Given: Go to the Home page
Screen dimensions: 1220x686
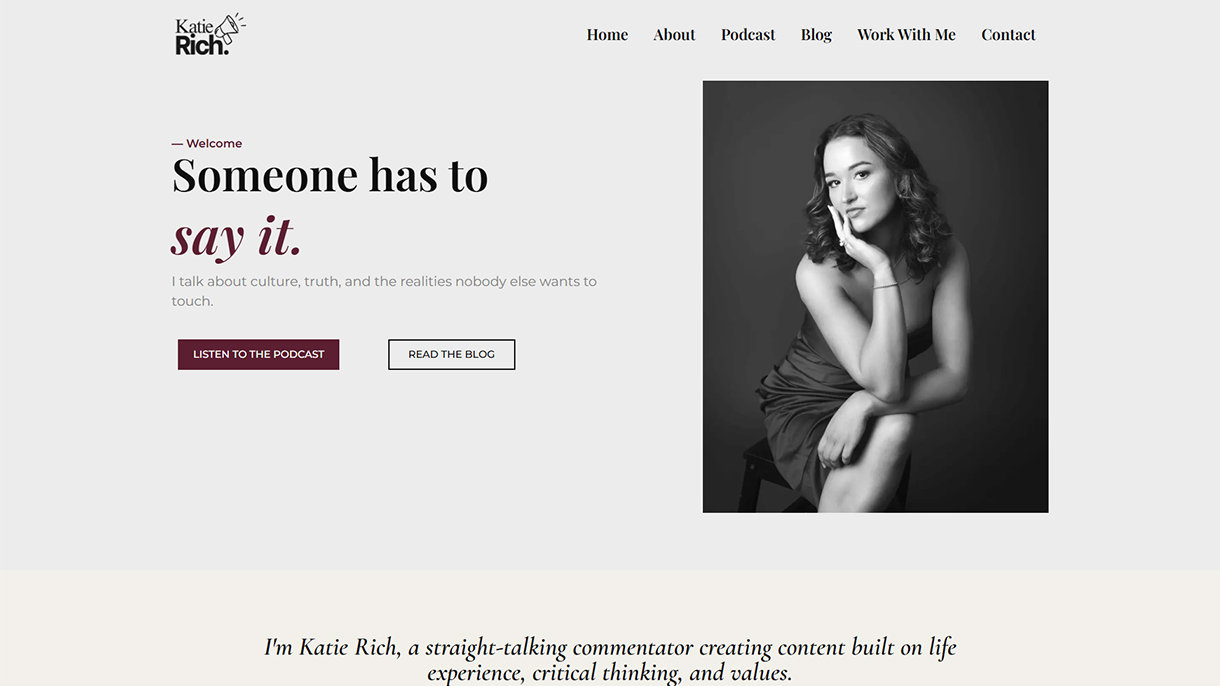Looking at the screenshot, I should 607,35.
